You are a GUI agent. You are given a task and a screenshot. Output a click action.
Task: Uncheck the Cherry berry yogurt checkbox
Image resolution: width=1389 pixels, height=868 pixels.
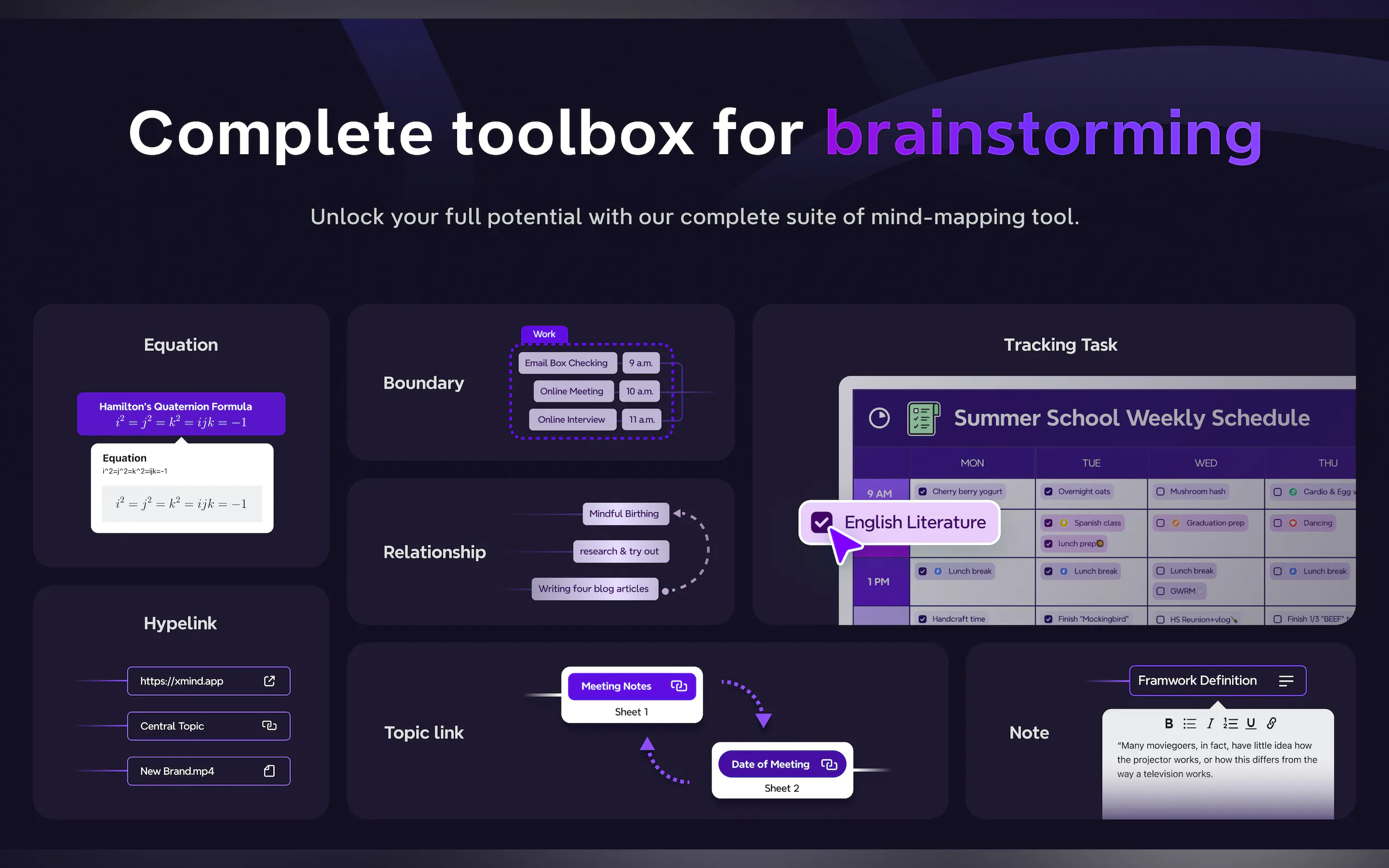click(x=922, y=491)
